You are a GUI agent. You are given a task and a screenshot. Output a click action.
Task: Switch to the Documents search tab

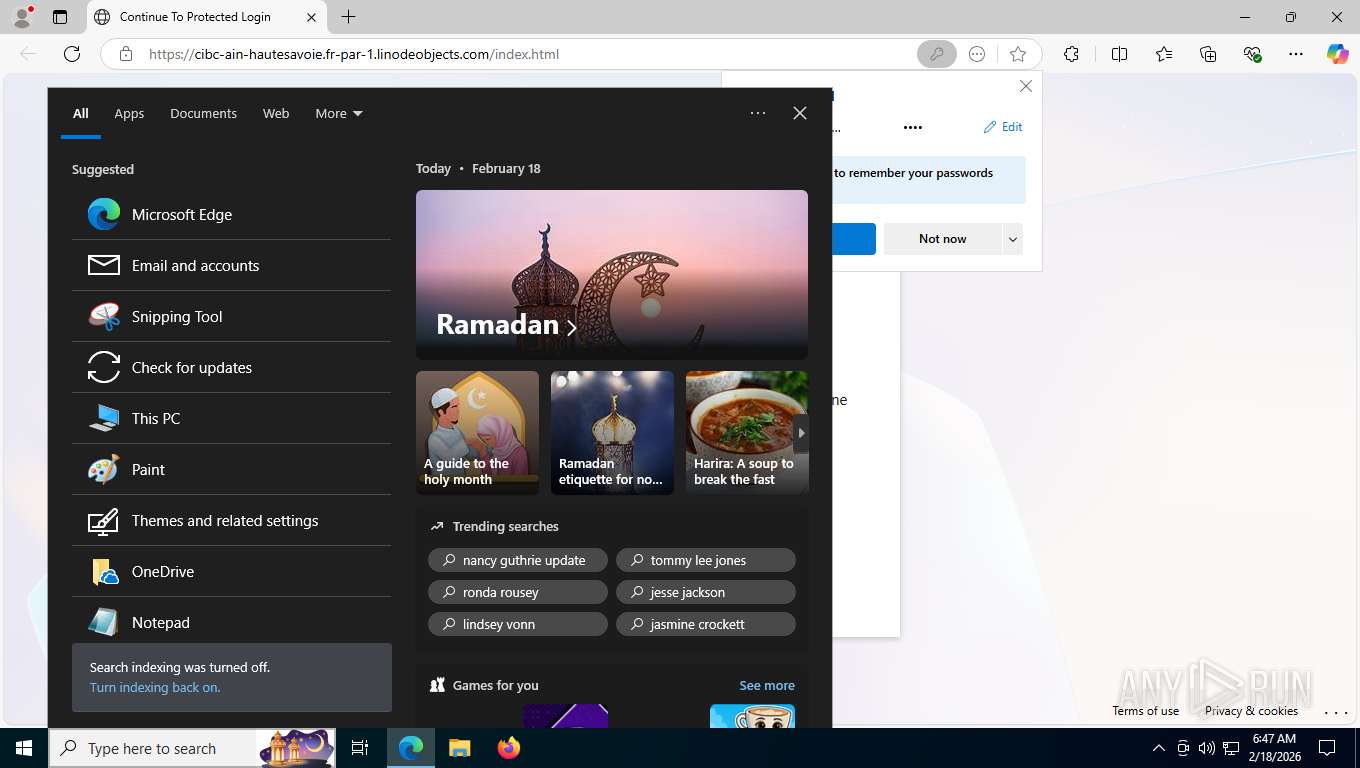(204, 113)
